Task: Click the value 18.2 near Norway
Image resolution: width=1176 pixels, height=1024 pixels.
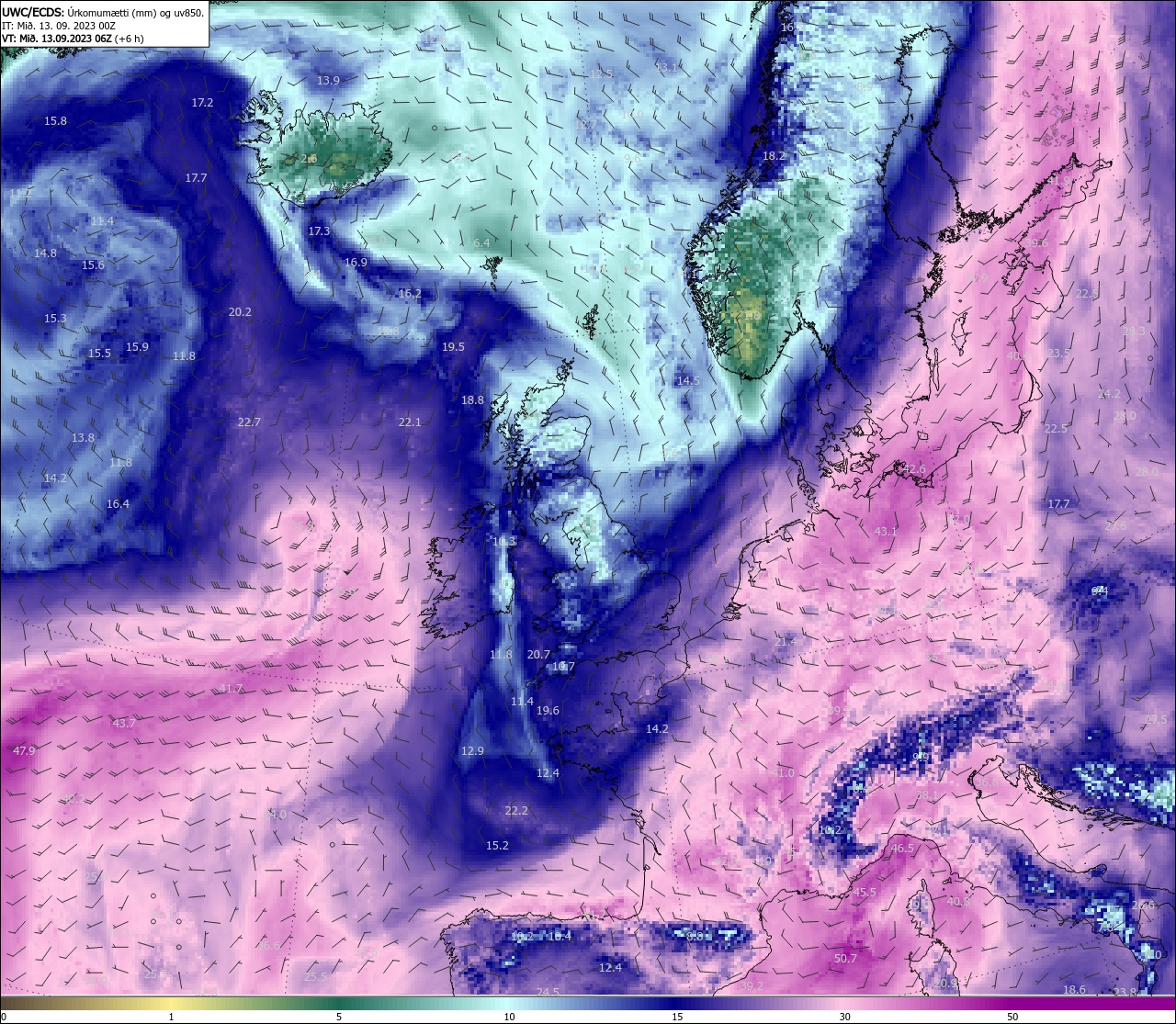Action: click(774, 156)
